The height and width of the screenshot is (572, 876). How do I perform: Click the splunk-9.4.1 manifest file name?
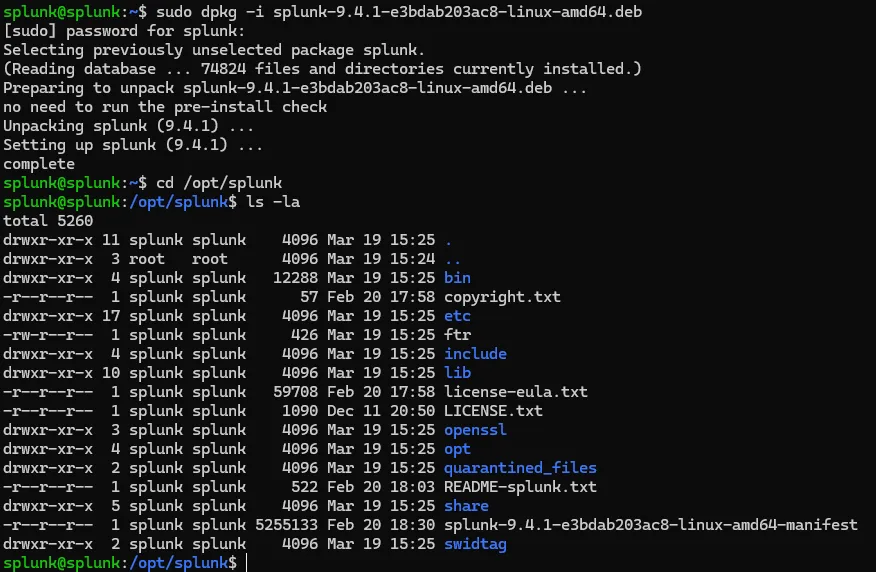coord(650,525)
